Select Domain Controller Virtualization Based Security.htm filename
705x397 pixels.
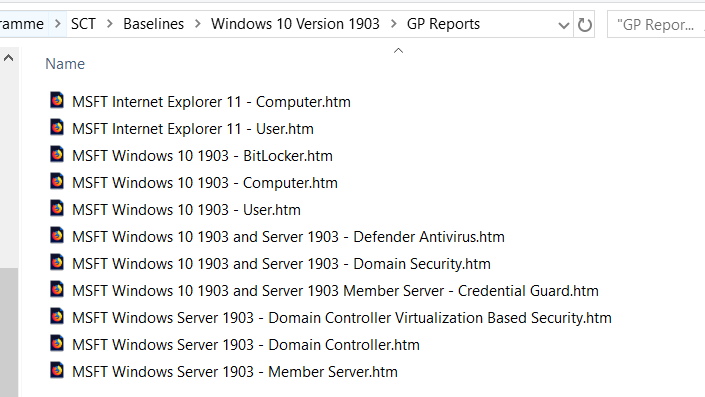click(342, 318)
